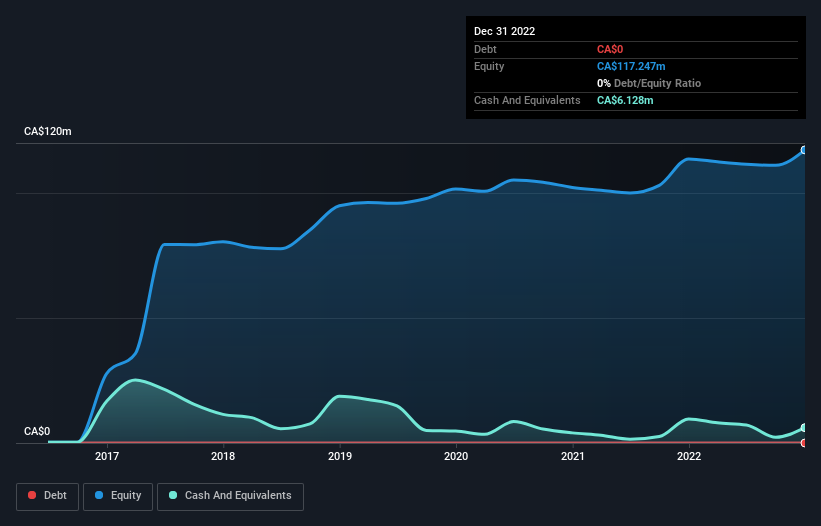Click the 2021 x-axis label
Image resolution: width=821 pixels, height=526 pixels.
coord(573,456)
